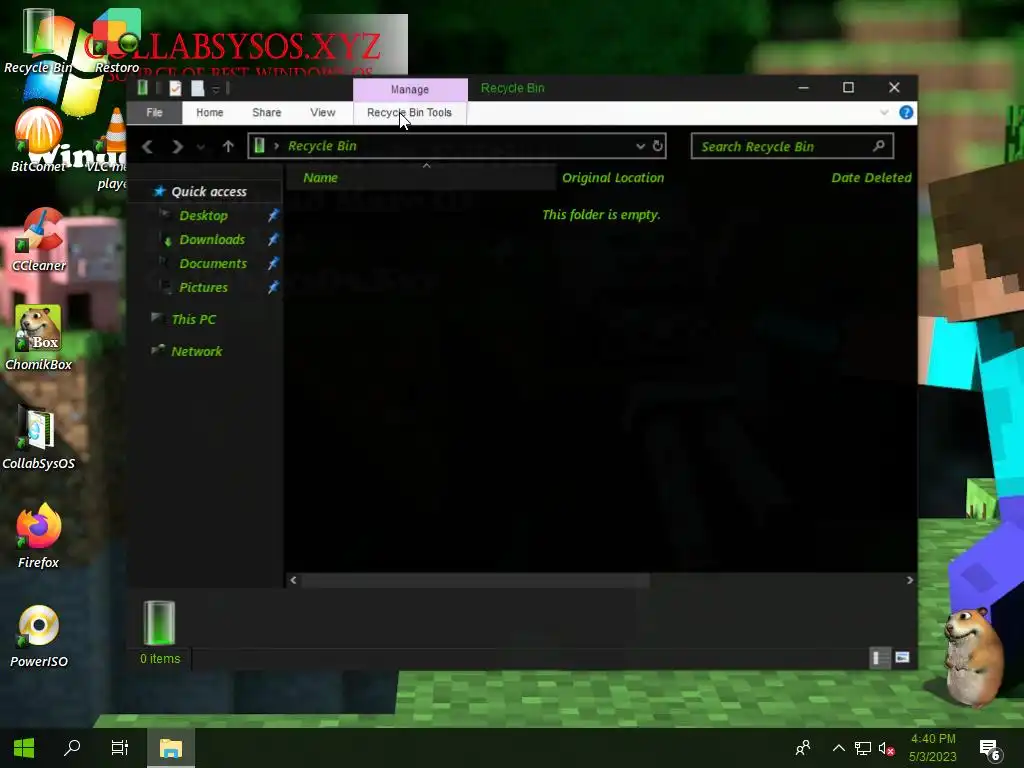Viewport: 1024px width, 768px height.
Task: Focus the Search Recycle Bin field
Action: pos(792,146)
